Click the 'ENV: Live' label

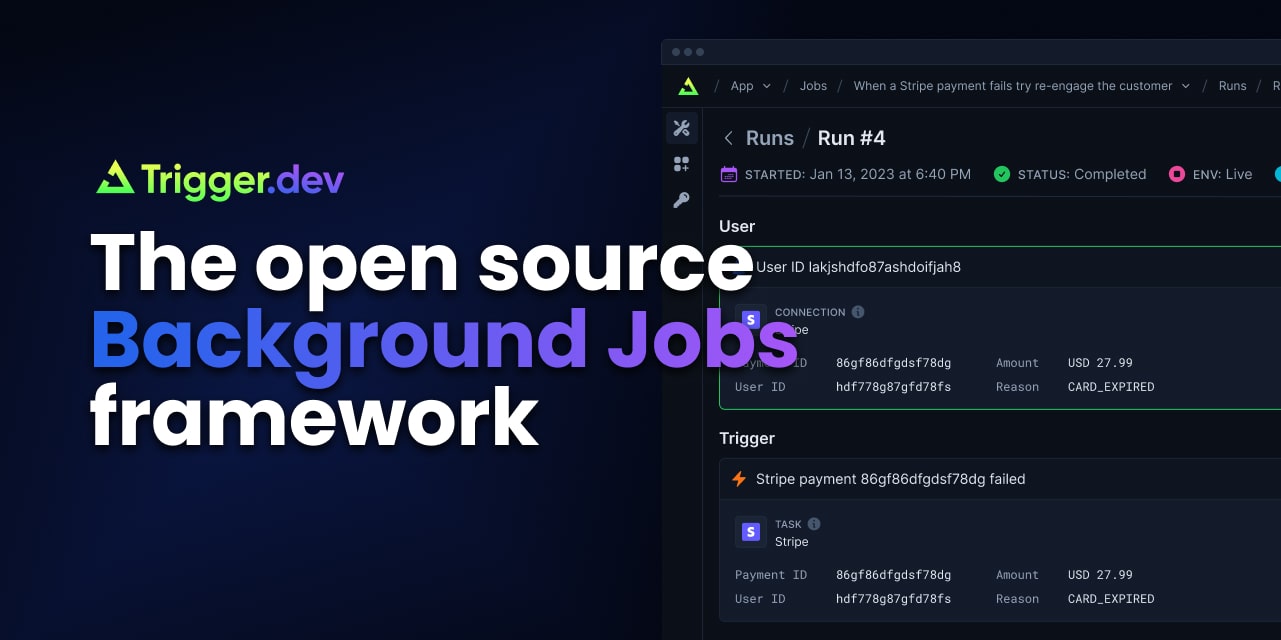coord(1222,174)
